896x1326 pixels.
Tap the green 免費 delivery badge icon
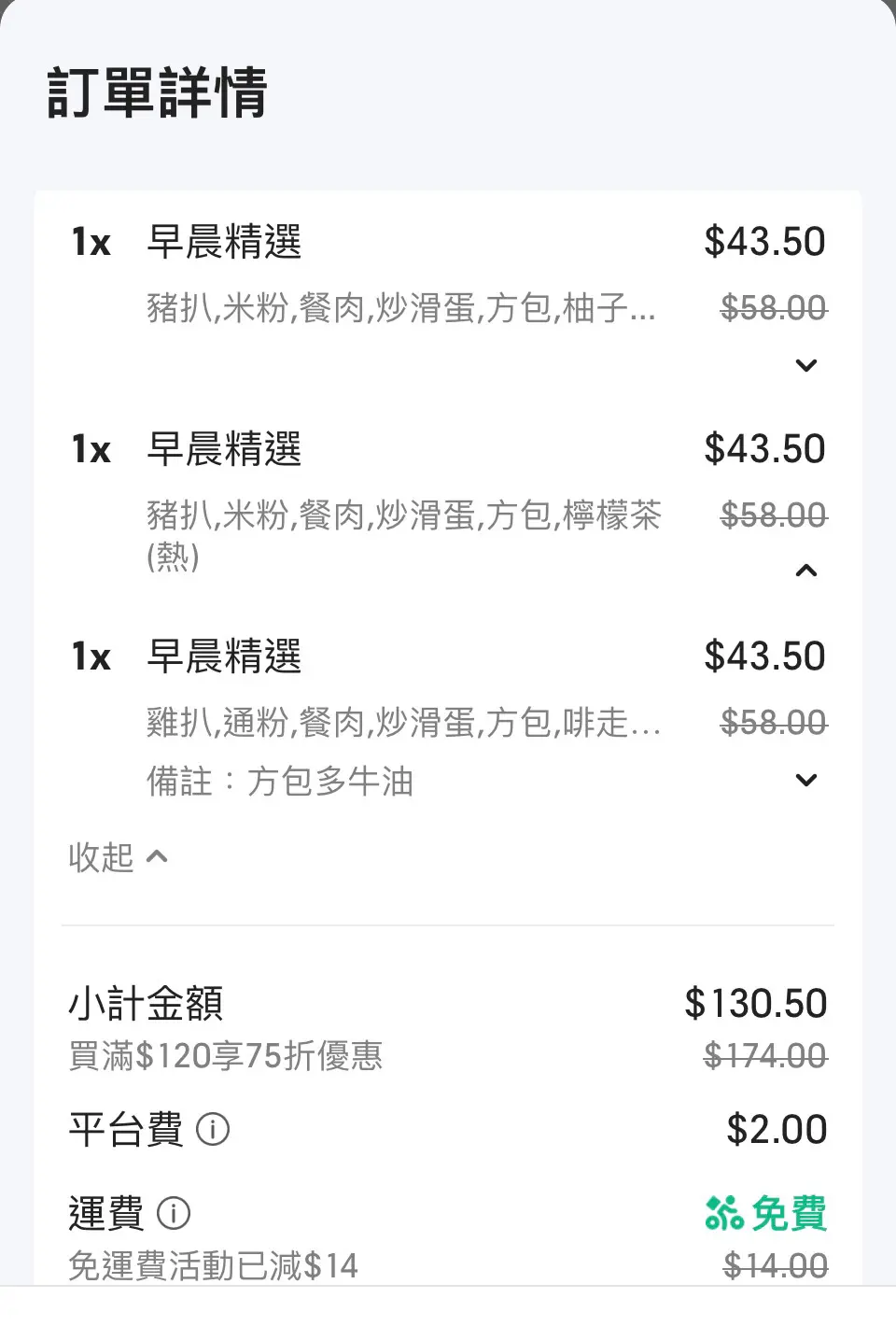723,1214
